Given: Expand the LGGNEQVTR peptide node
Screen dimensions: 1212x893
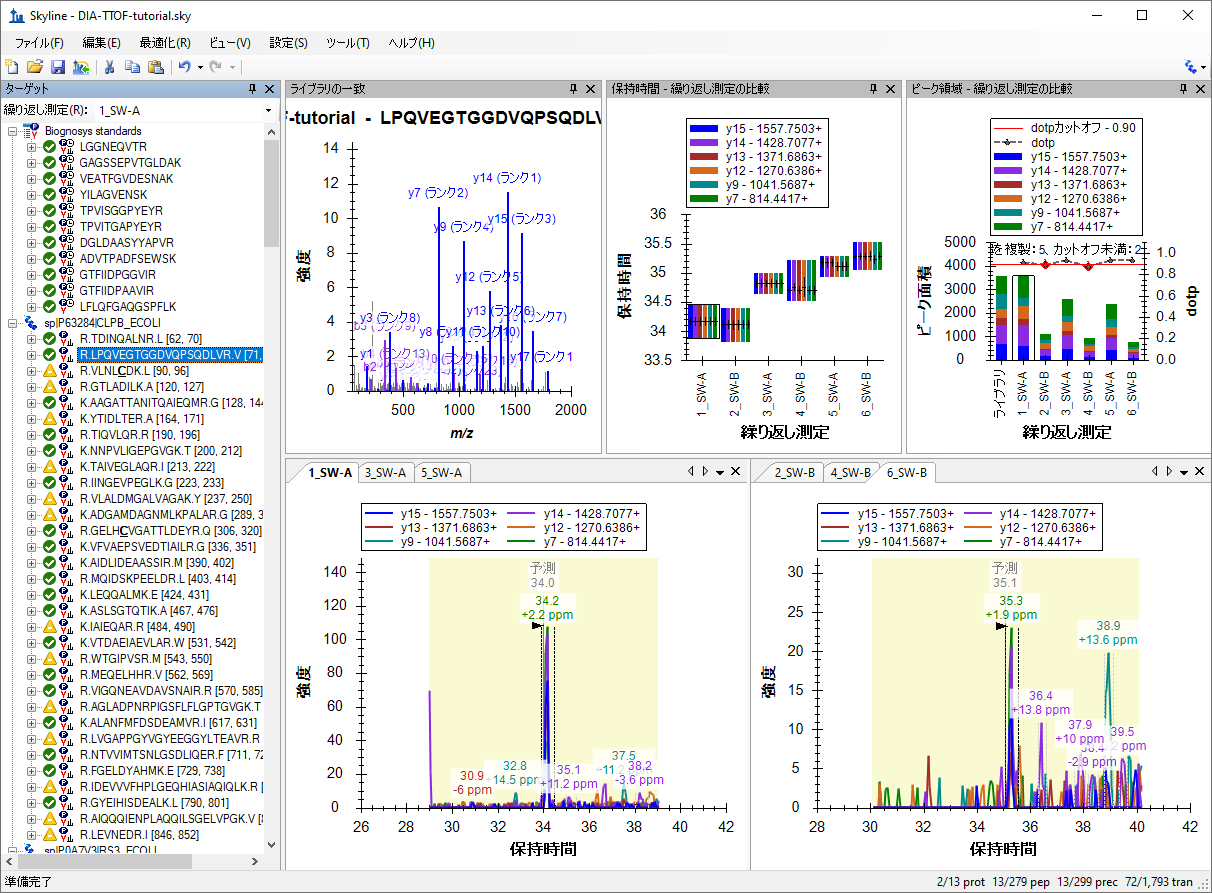Looking at the screenshot, I should [x=31, y=147].
